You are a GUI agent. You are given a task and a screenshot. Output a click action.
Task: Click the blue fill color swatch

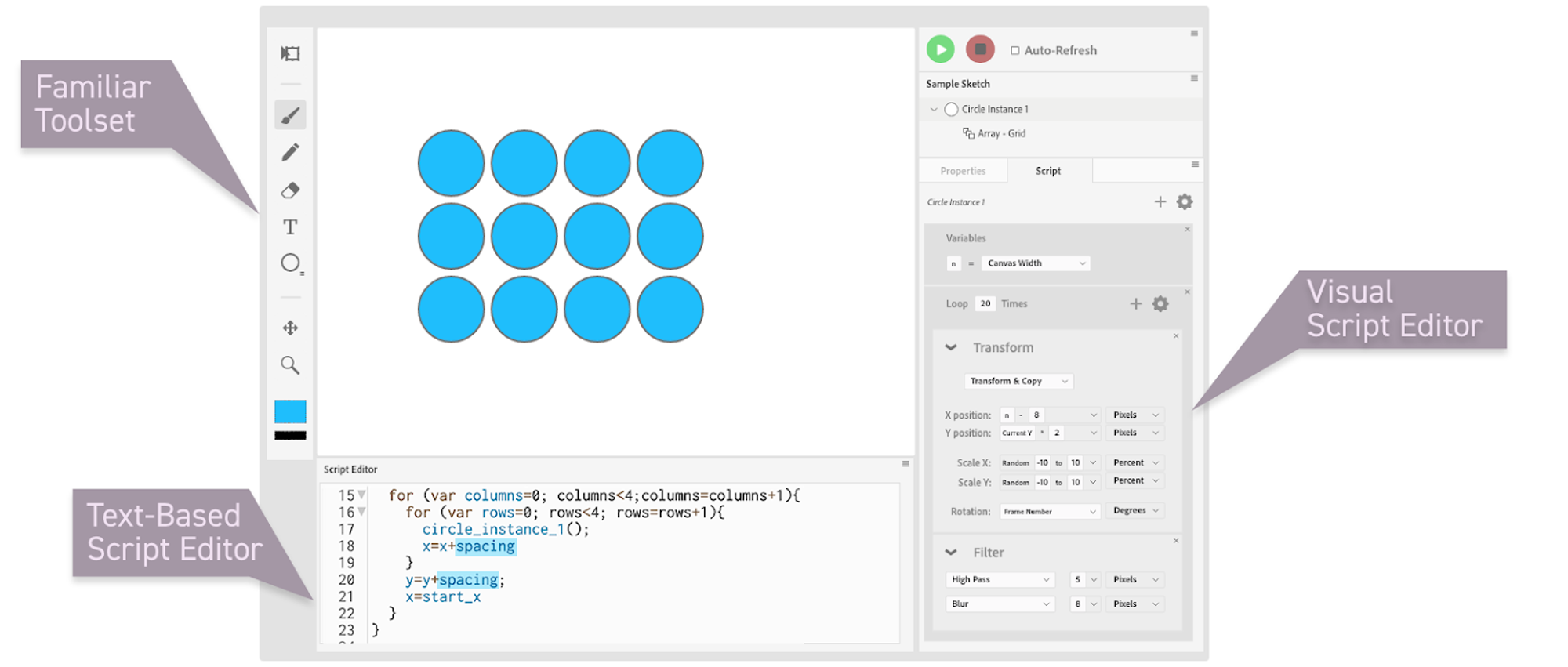(290, 411)
